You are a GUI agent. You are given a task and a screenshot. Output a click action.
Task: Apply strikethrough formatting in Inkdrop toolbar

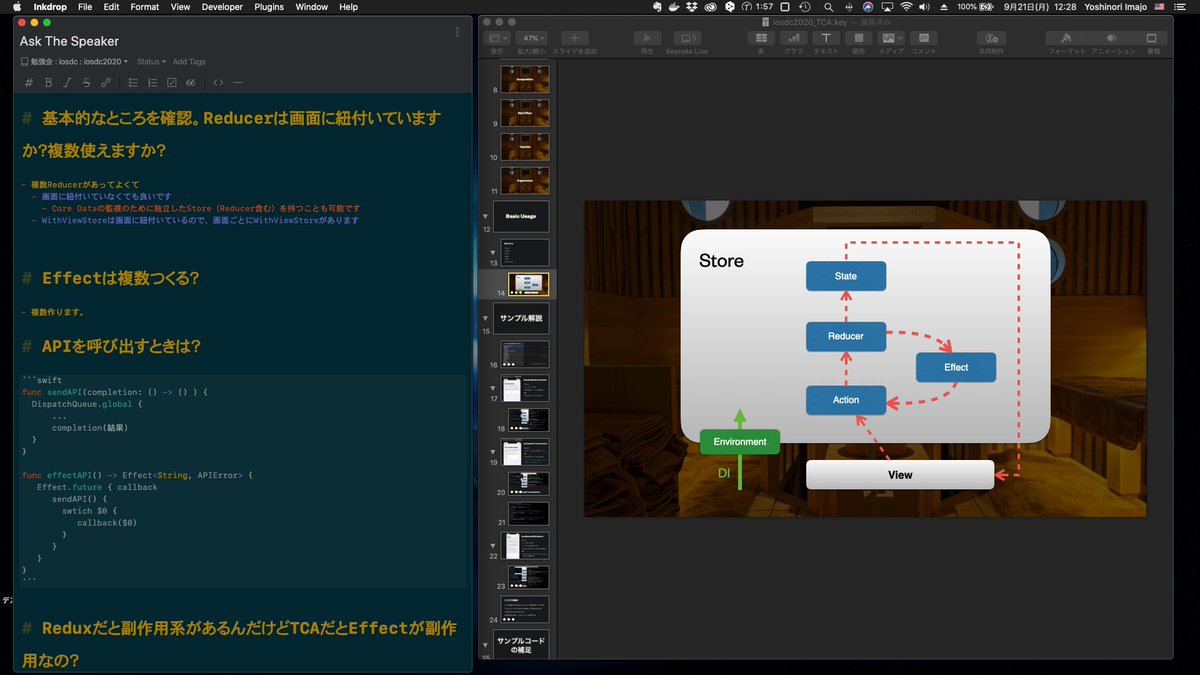click(x=86, y=82)
